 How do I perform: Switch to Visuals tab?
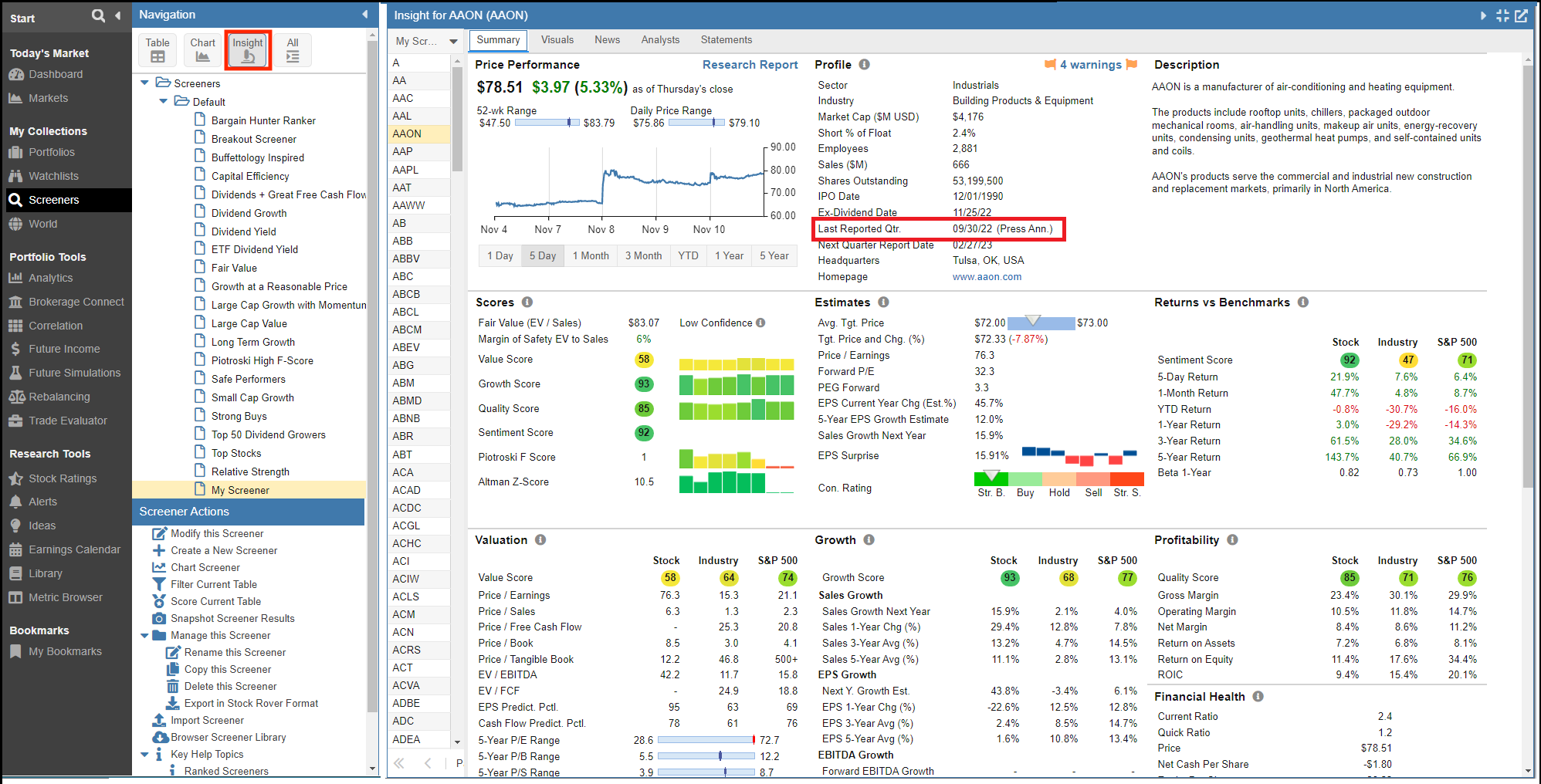point(557,40)
